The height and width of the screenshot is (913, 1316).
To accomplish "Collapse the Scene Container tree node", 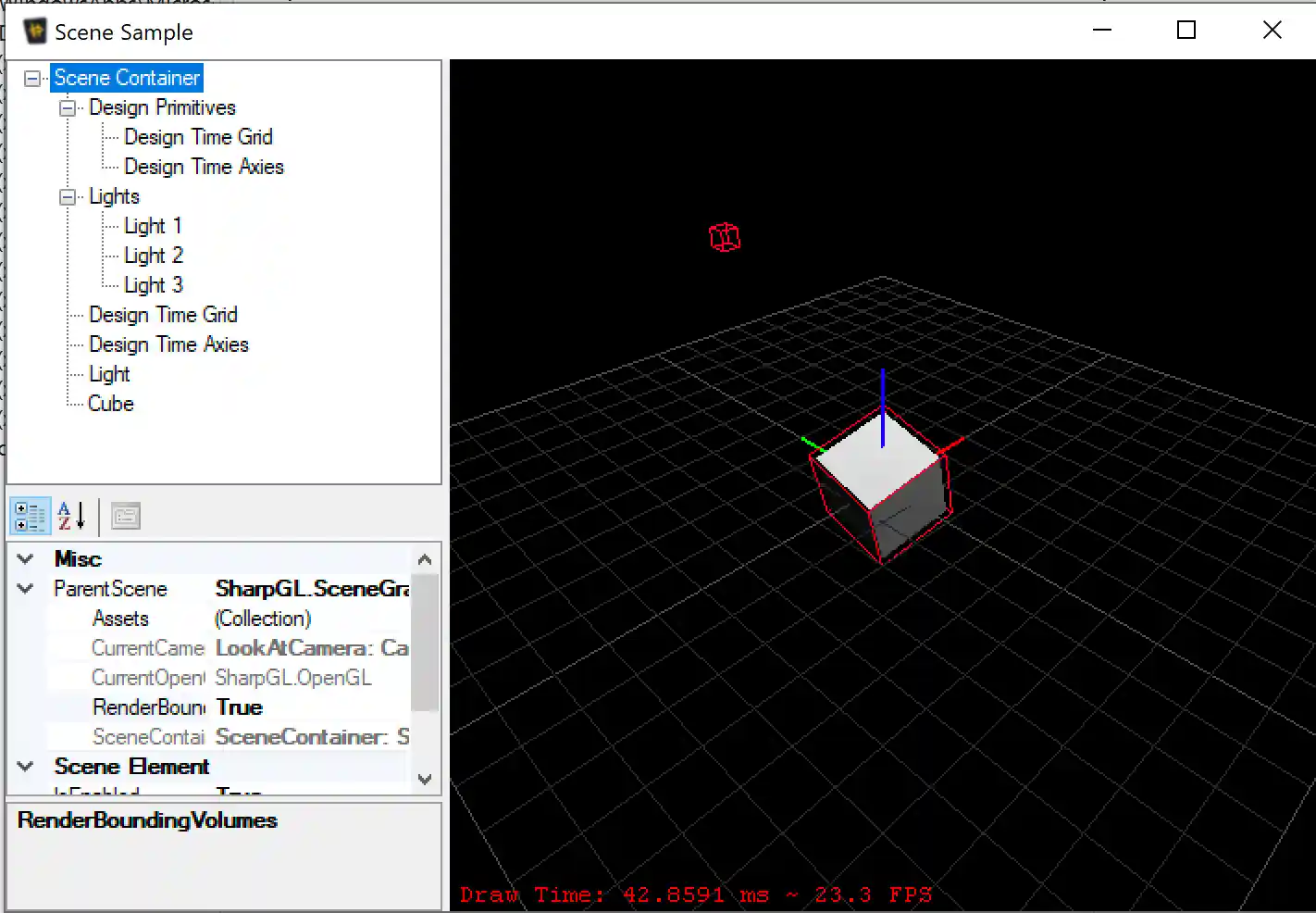I will pos(32,79).
